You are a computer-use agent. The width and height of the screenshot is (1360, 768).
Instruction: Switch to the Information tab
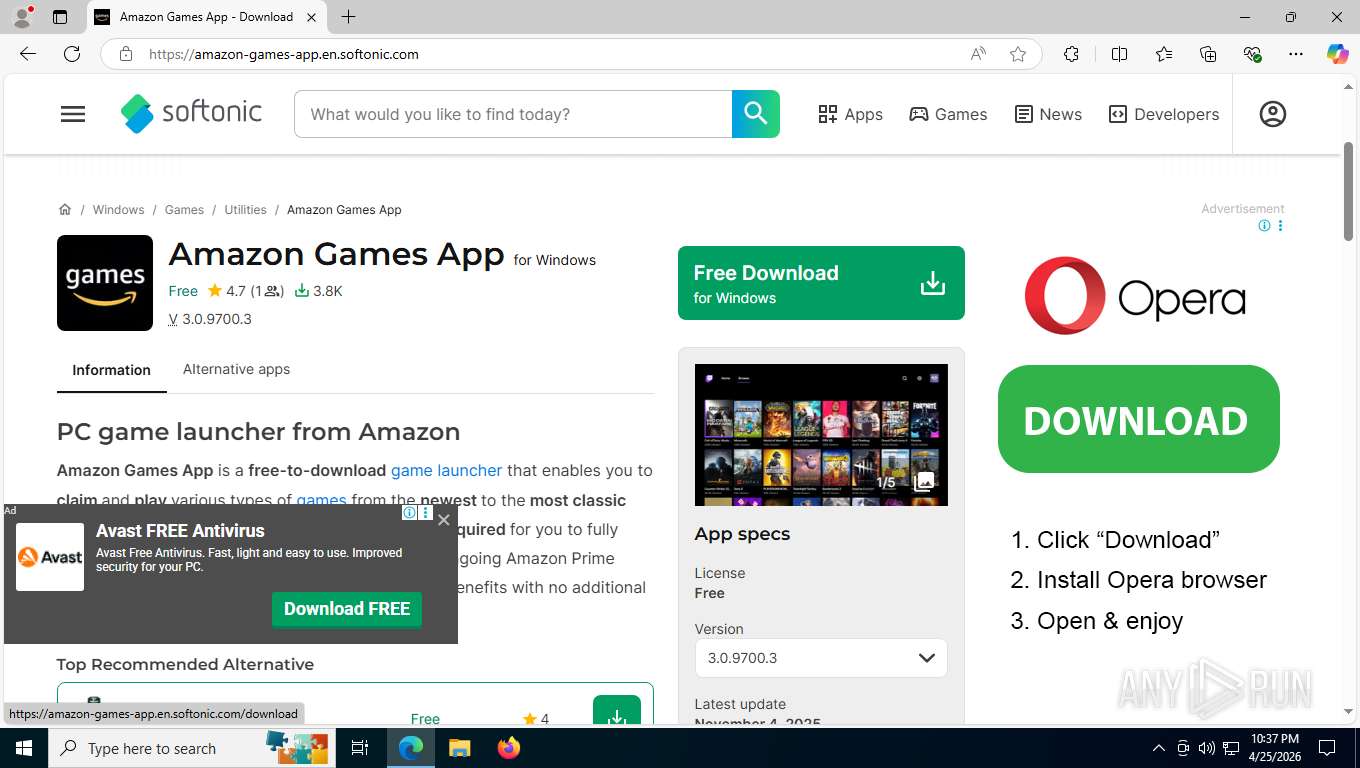tap(111, 370)
